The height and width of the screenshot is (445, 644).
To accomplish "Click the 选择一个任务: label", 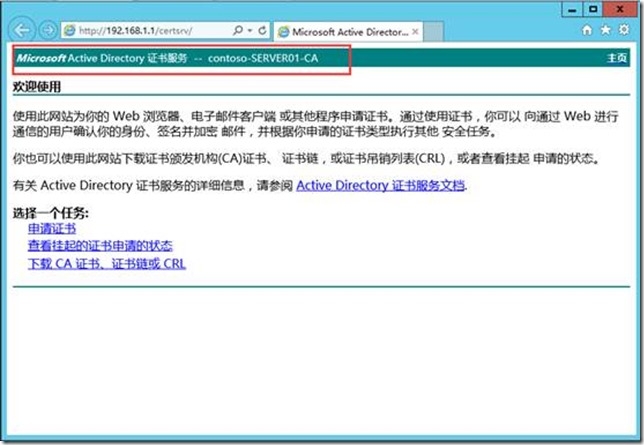I will (x=51, y=213).
